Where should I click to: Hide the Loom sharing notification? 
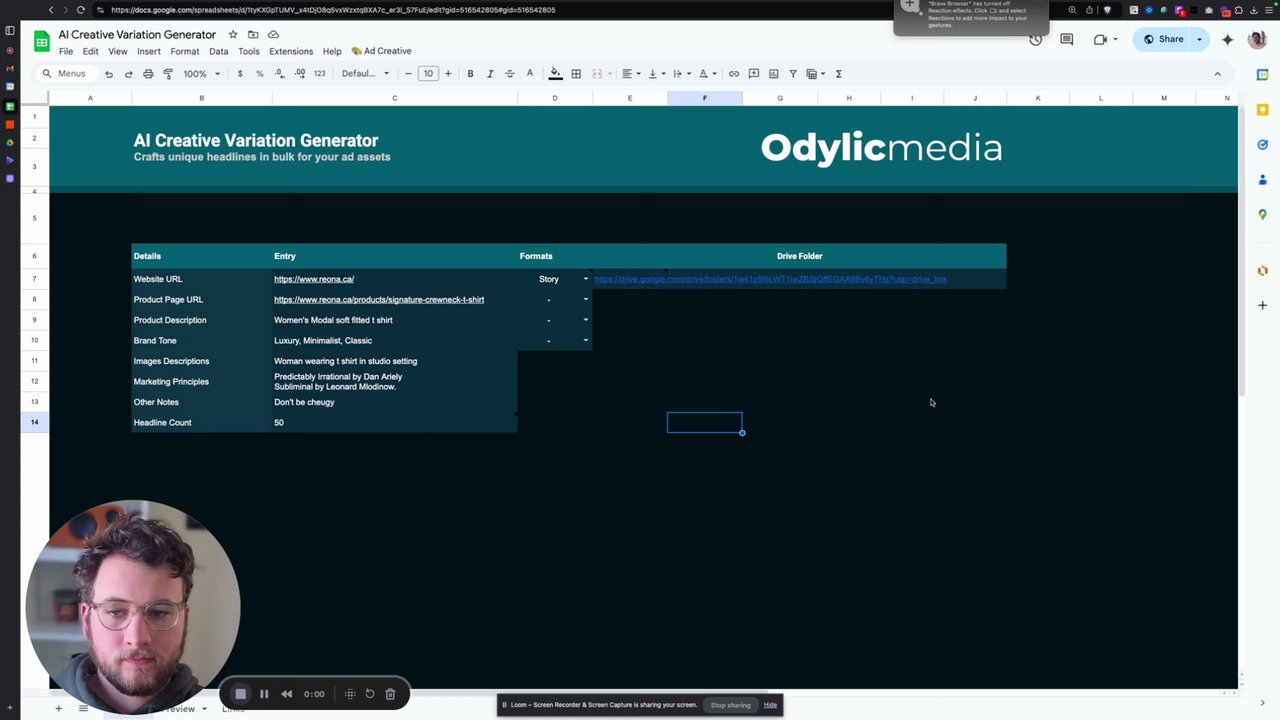pos(770,705)
